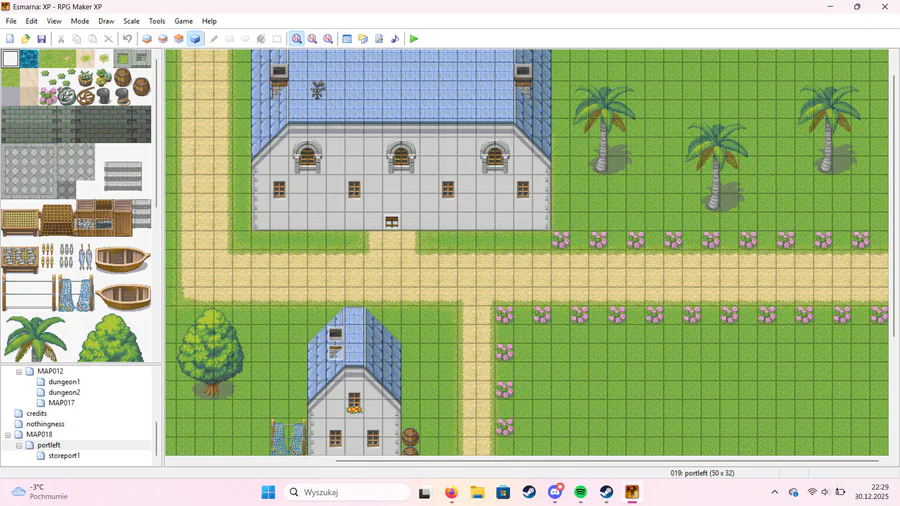This screenshot has width=900, height=506.
Task: Select the credits map in tree
Action: (37, 414)
